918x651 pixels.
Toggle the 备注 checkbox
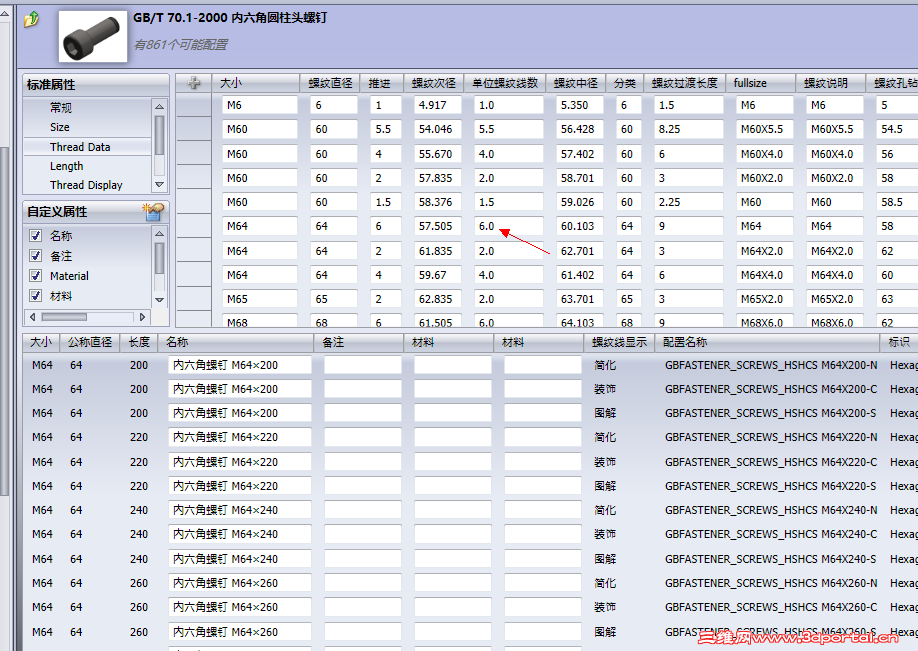[x=37, y=253]
